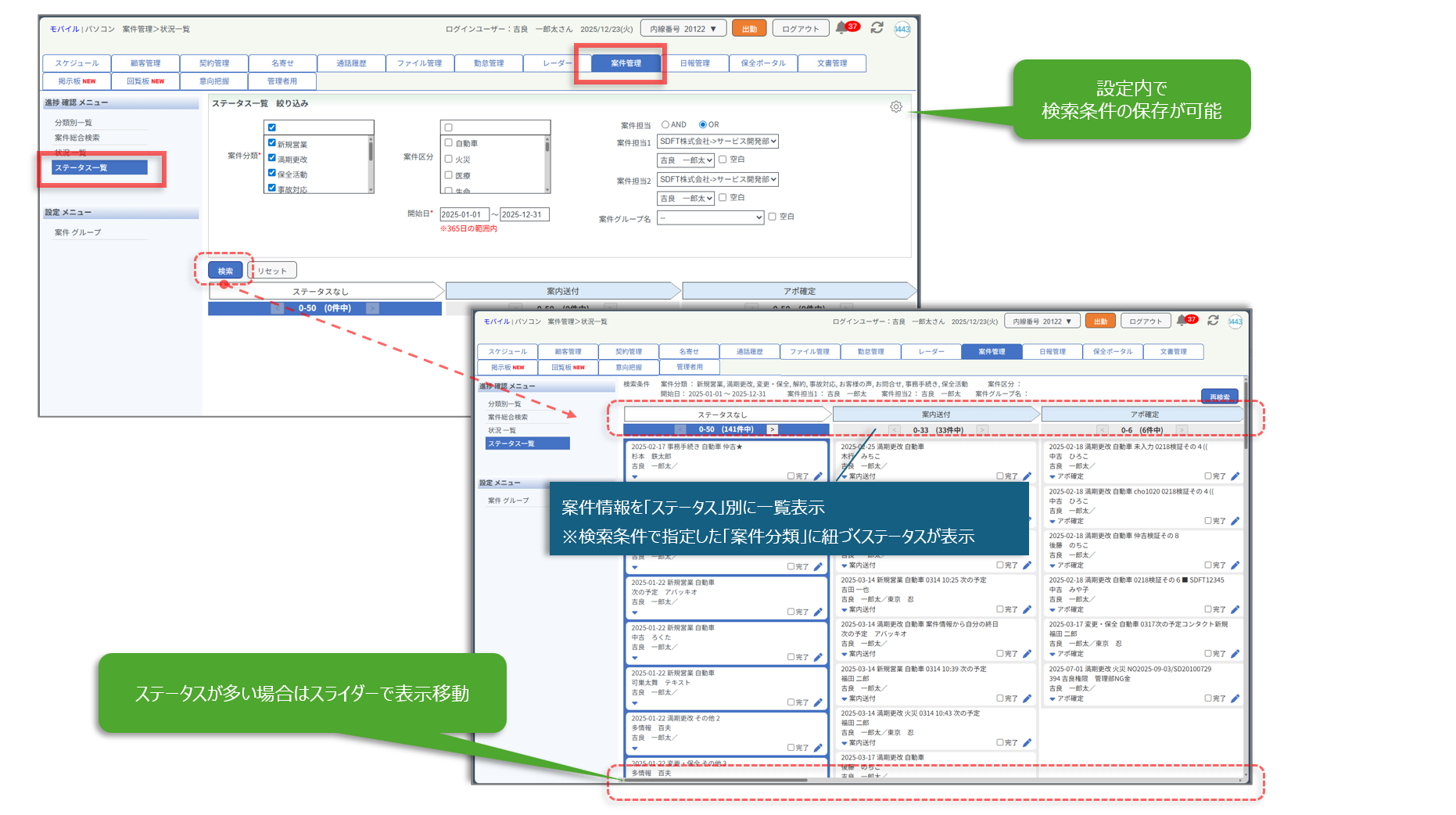Open the red-outlined ステータス一覧 sidebar item

[99, 168]
